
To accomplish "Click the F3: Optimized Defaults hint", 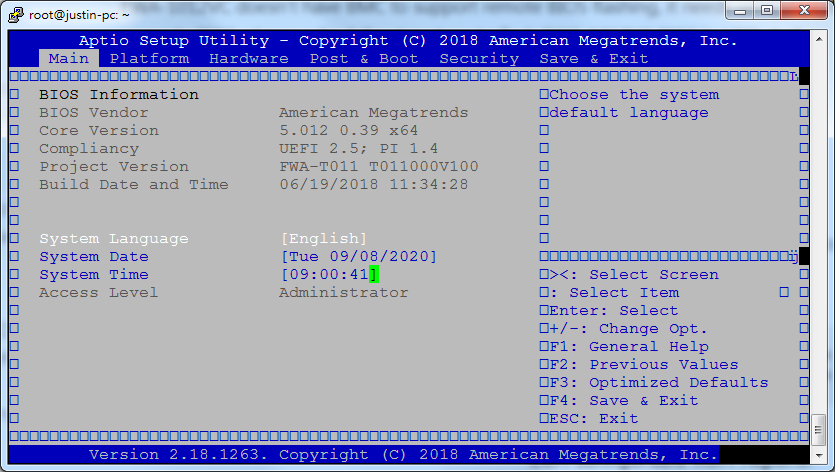I will [x=659, y=383].
